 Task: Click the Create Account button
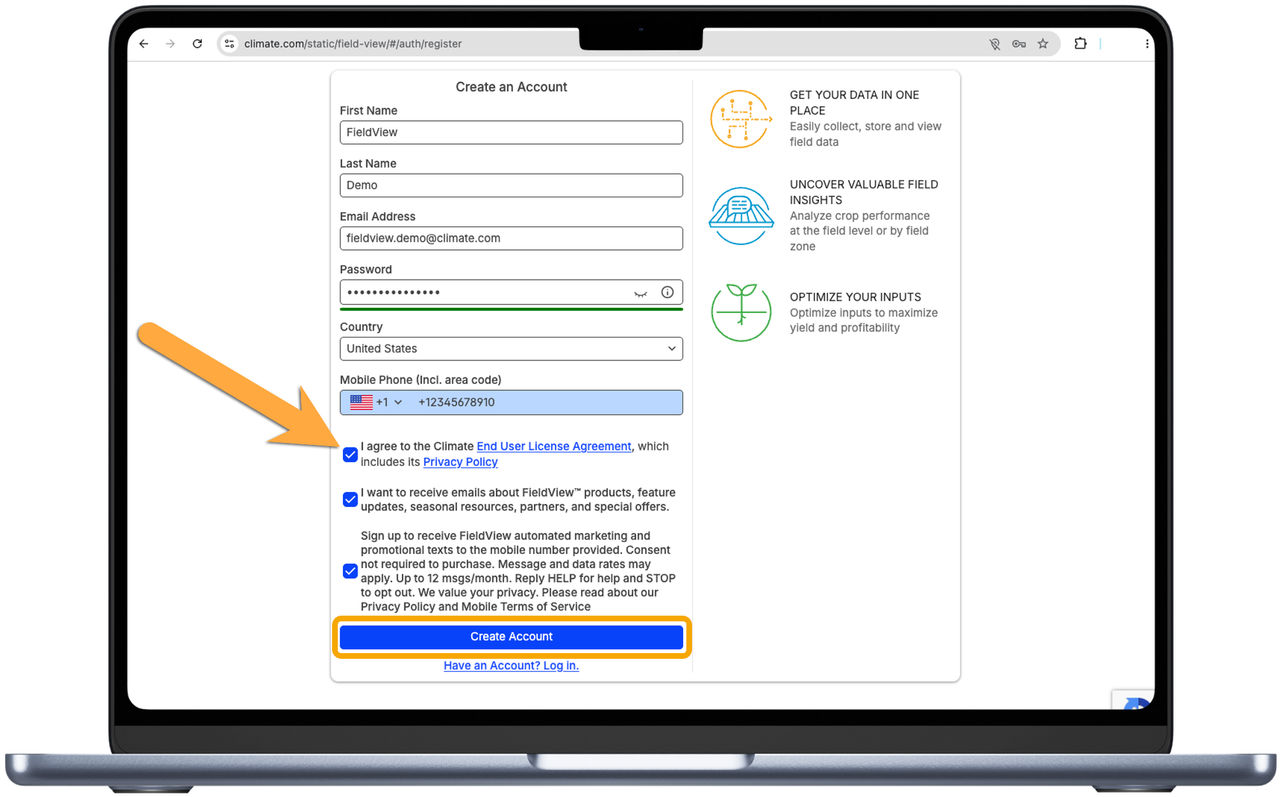(x=511, y=637)
